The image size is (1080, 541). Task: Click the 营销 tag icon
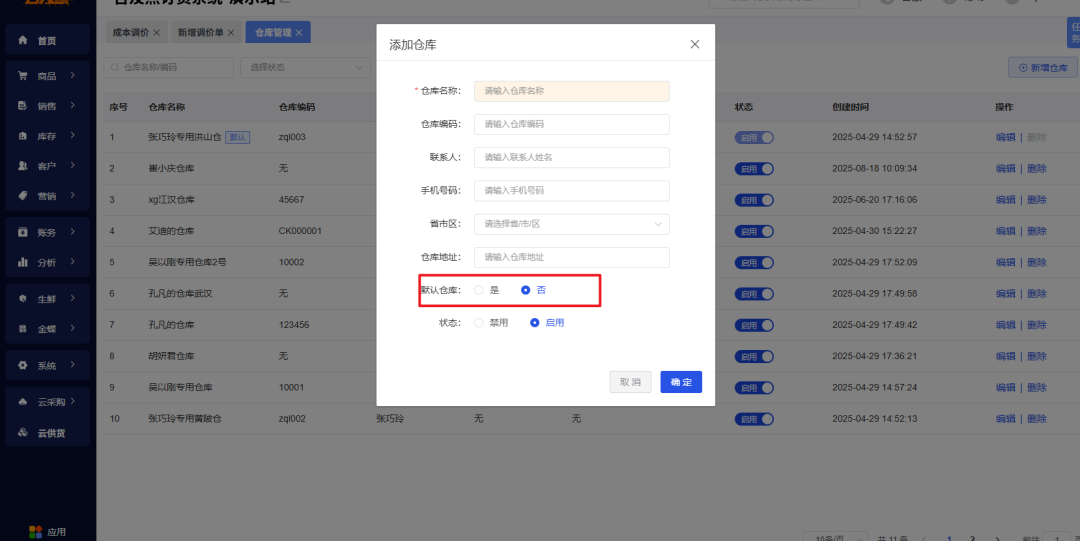(x=23, y=196)
